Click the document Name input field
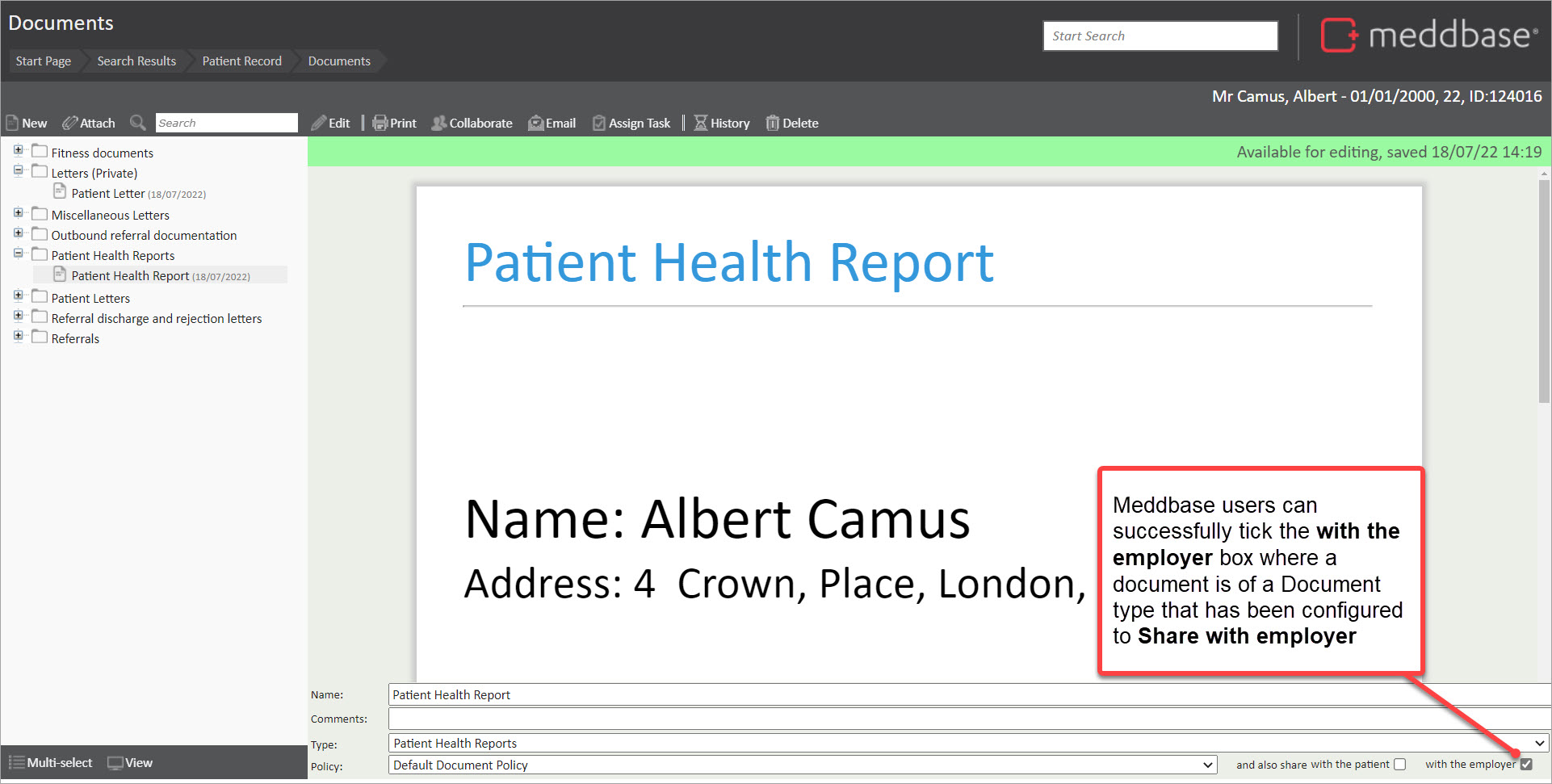 click(967, 694)
